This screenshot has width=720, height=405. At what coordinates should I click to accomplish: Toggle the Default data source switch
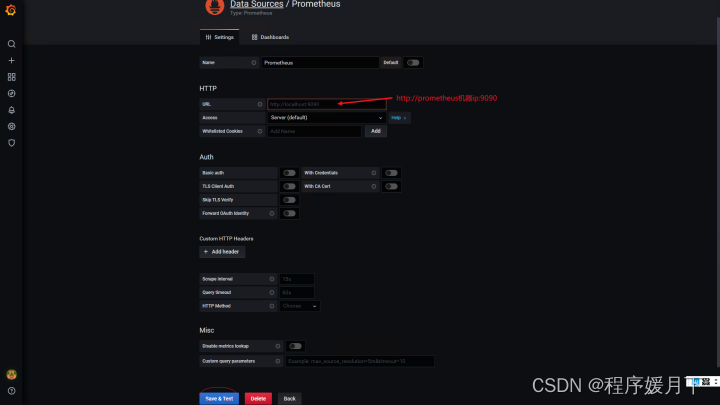point(413,62)
